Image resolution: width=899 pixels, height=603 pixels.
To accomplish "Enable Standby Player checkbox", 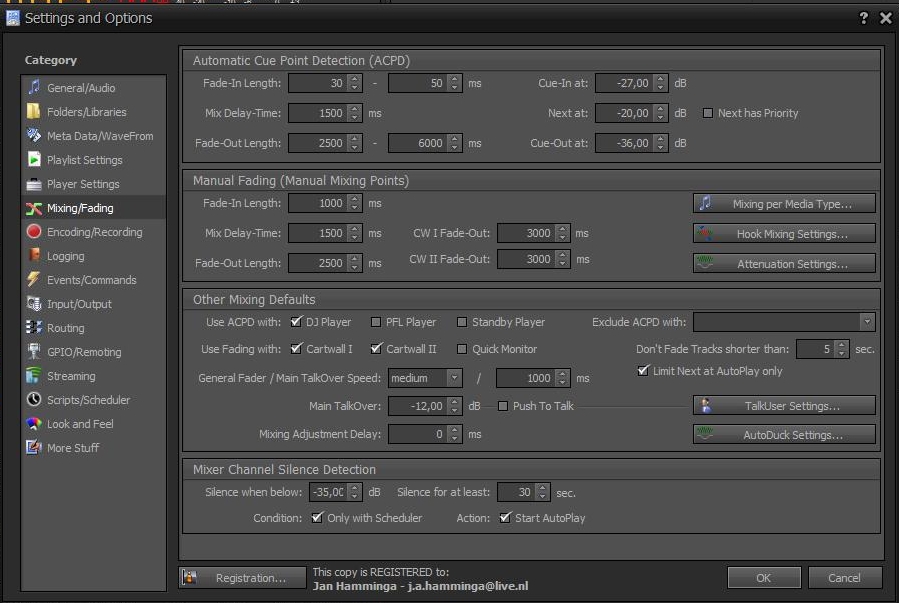I will [462, 322].
